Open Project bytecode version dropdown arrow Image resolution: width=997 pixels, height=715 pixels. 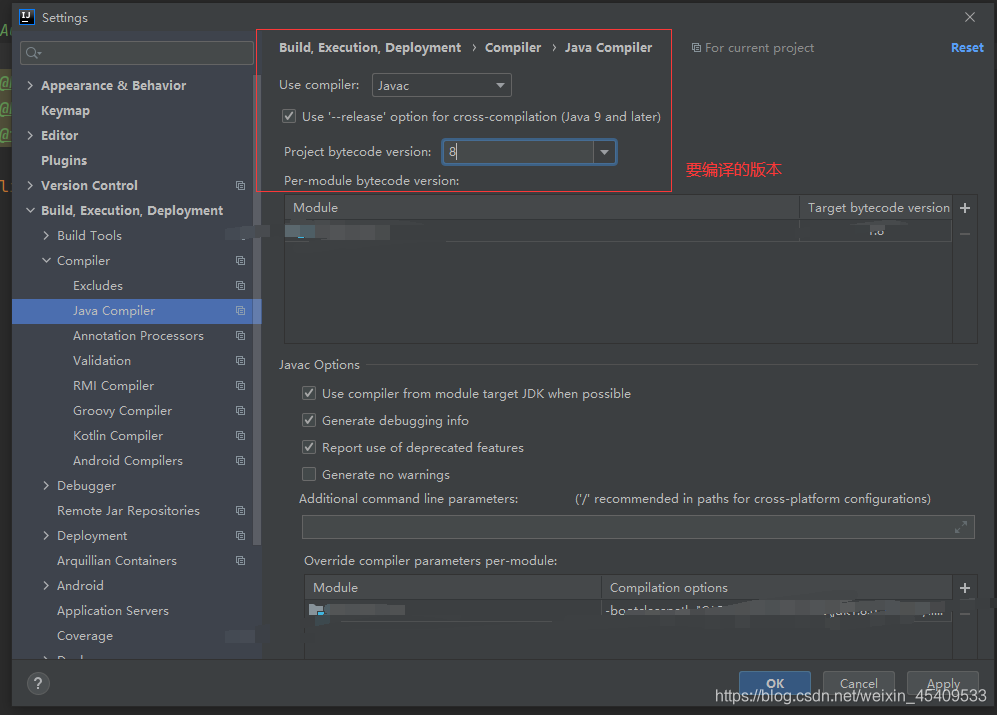coord(604,152)
